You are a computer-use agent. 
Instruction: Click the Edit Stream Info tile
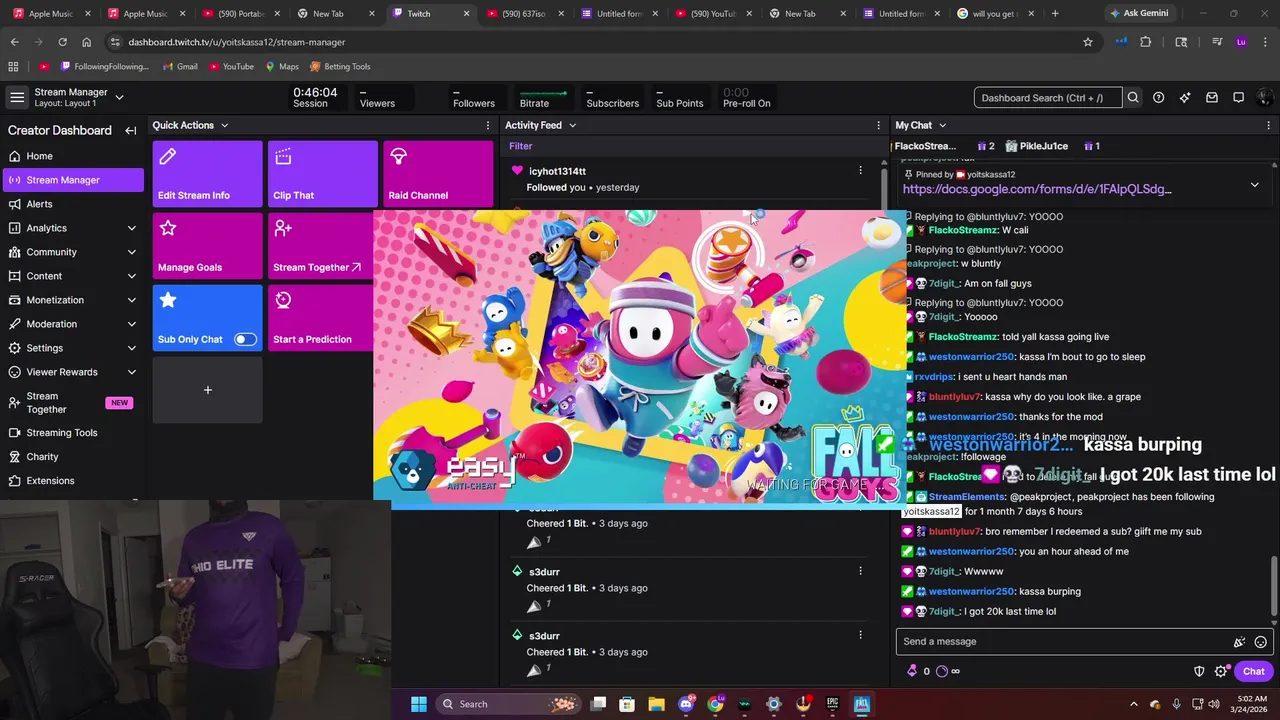207,174
